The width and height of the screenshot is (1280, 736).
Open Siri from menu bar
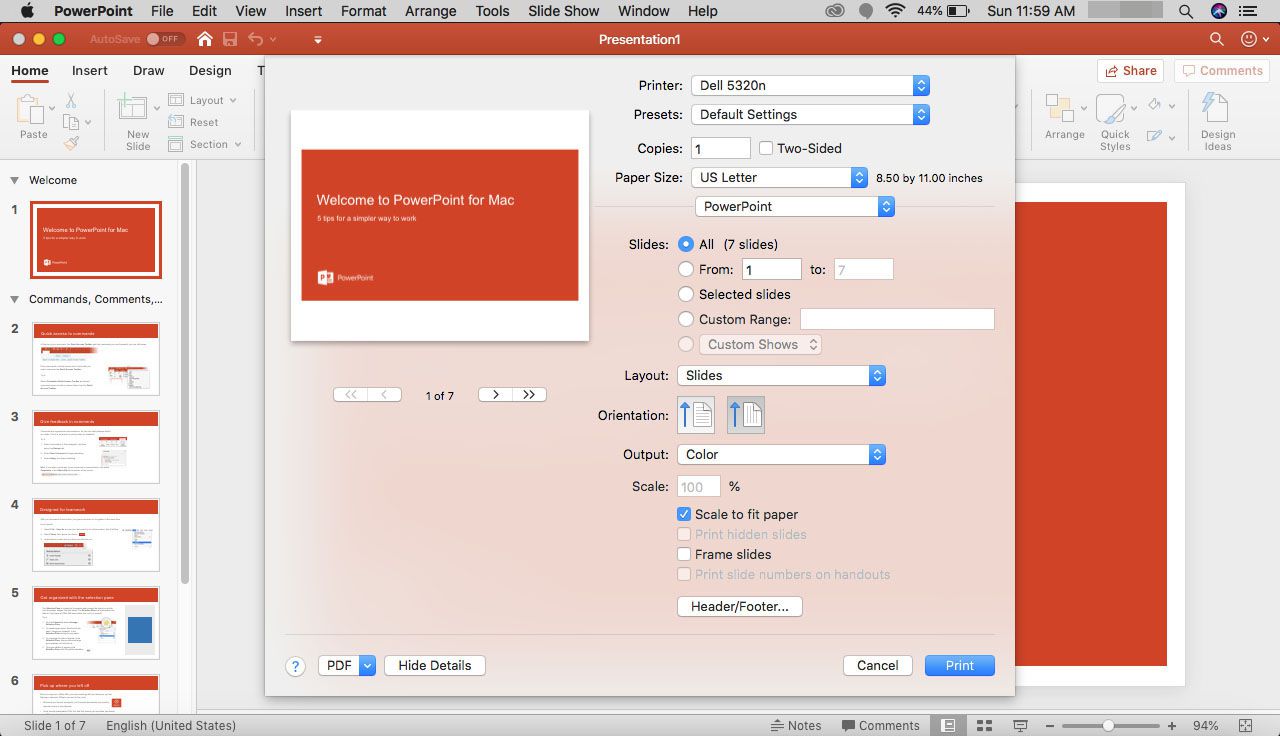tap(1219, 11)
